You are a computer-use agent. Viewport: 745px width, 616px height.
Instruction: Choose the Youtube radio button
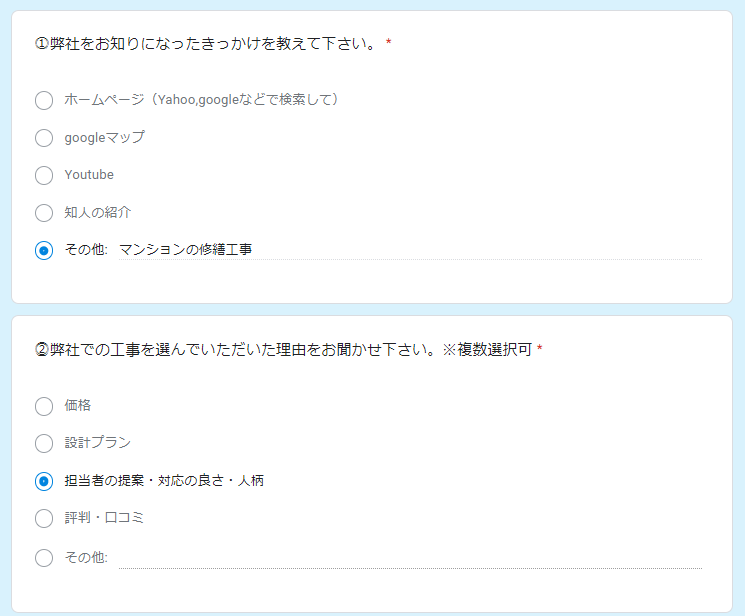tap(44, 175)
